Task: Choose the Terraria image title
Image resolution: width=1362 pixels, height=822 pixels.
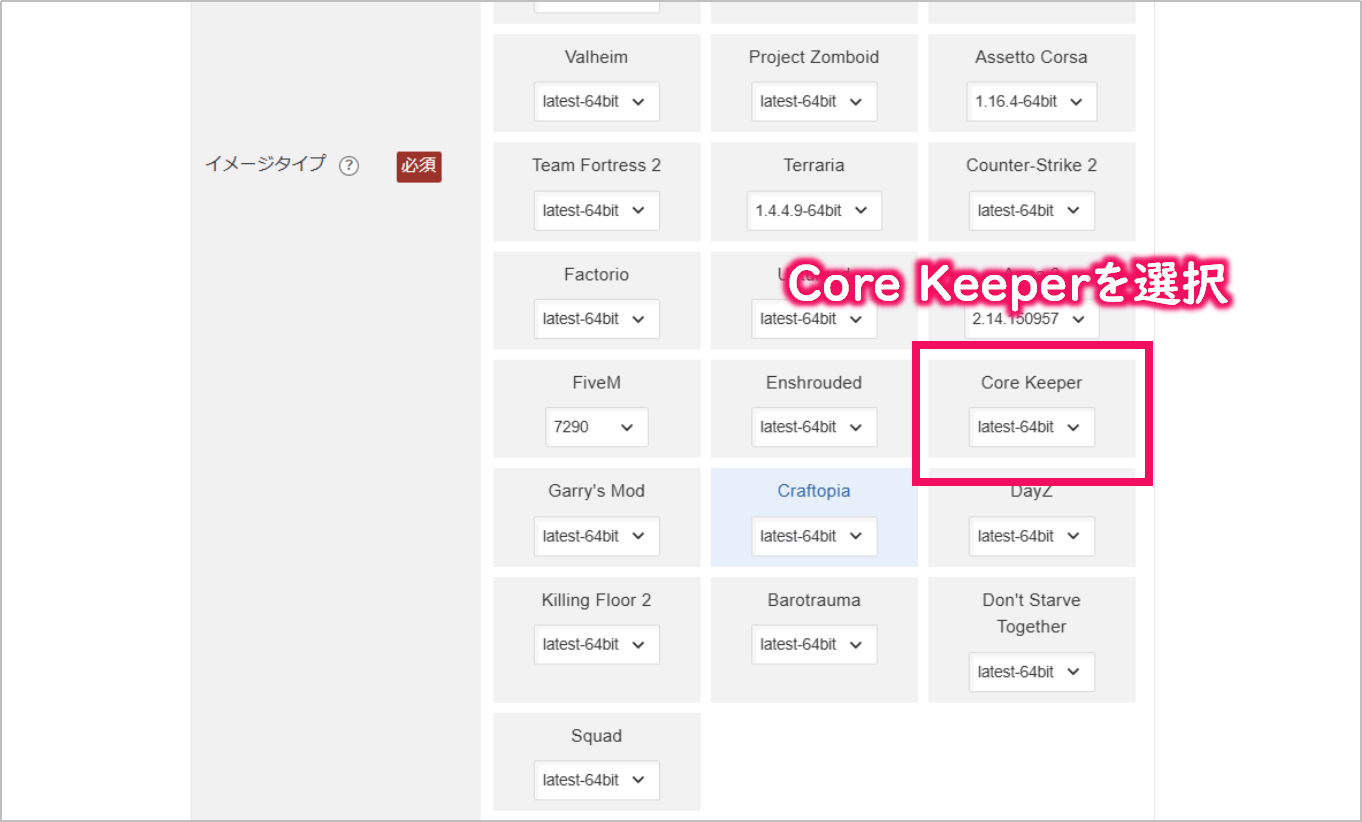Action: pos(814,165)
